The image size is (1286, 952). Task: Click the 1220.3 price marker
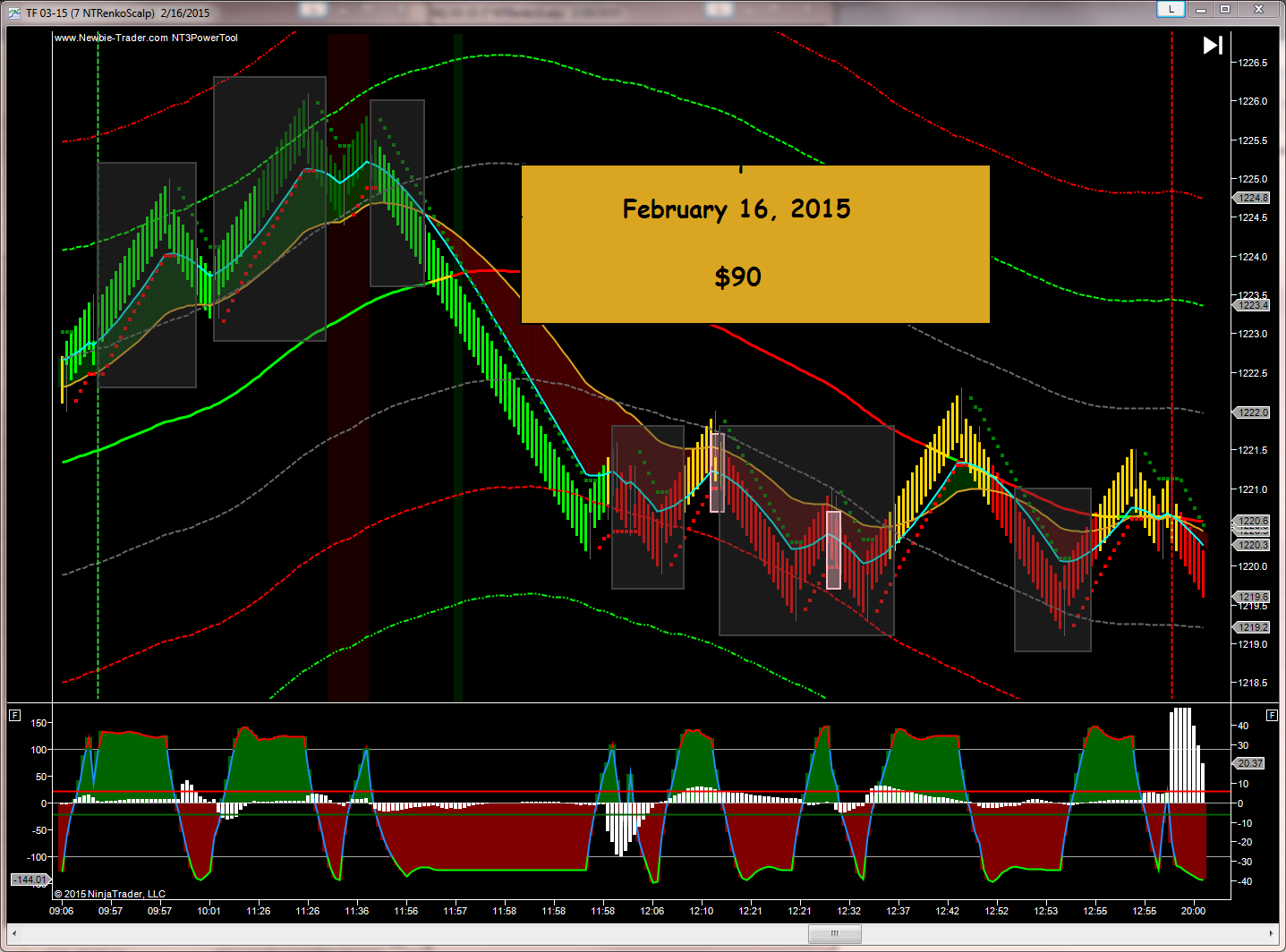tap(1253, 544)
